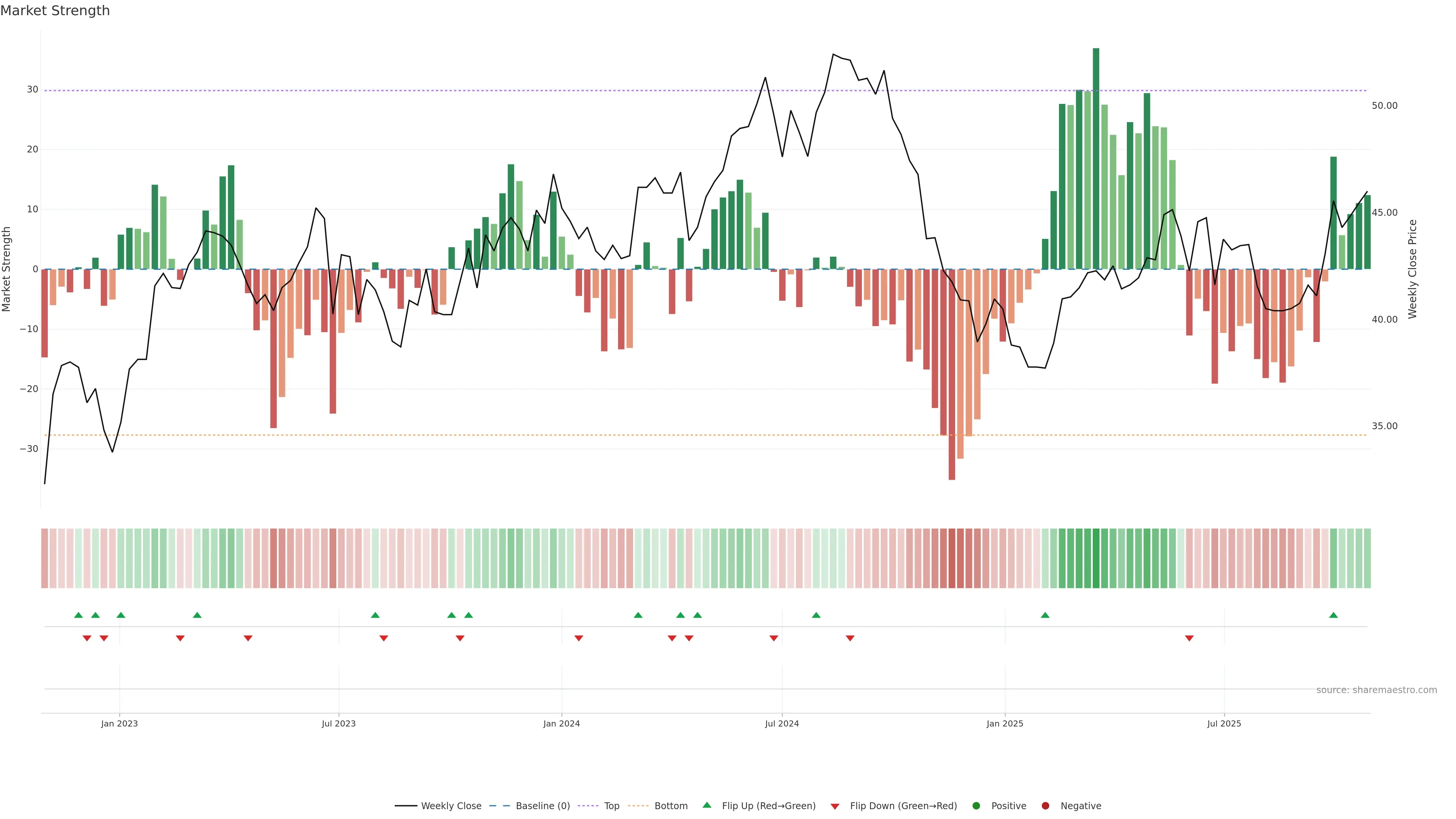The height and width of the screenshot is (819, 1456).
Task: Click flip-up triangle marker near Jan 2025
Action: click(x=1045, y=615)
